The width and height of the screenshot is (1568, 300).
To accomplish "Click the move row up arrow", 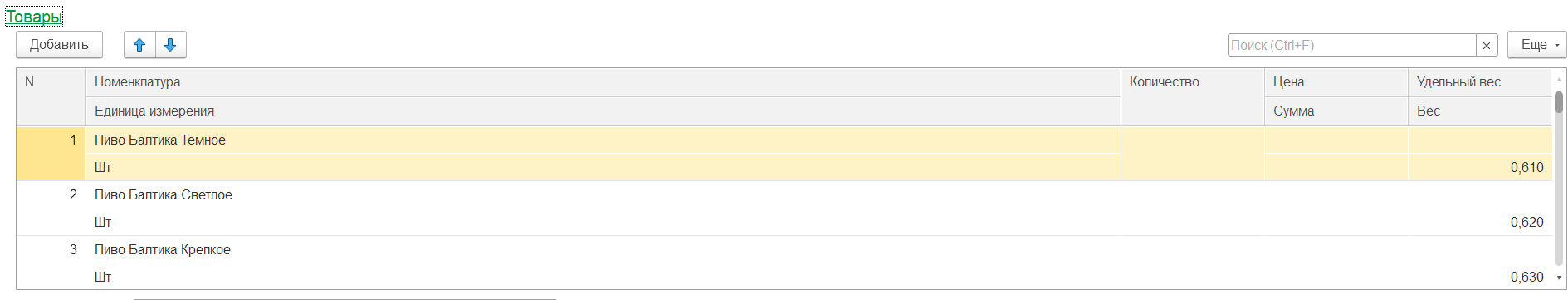I will pos(139,45).
